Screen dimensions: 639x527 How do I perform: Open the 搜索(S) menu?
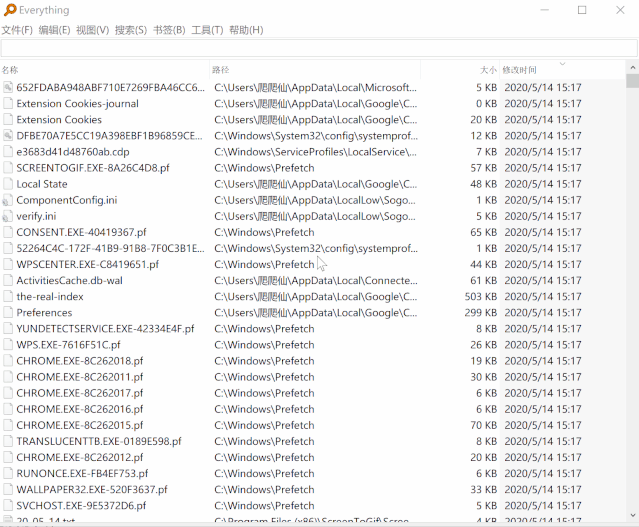click(x=131, y=30)
